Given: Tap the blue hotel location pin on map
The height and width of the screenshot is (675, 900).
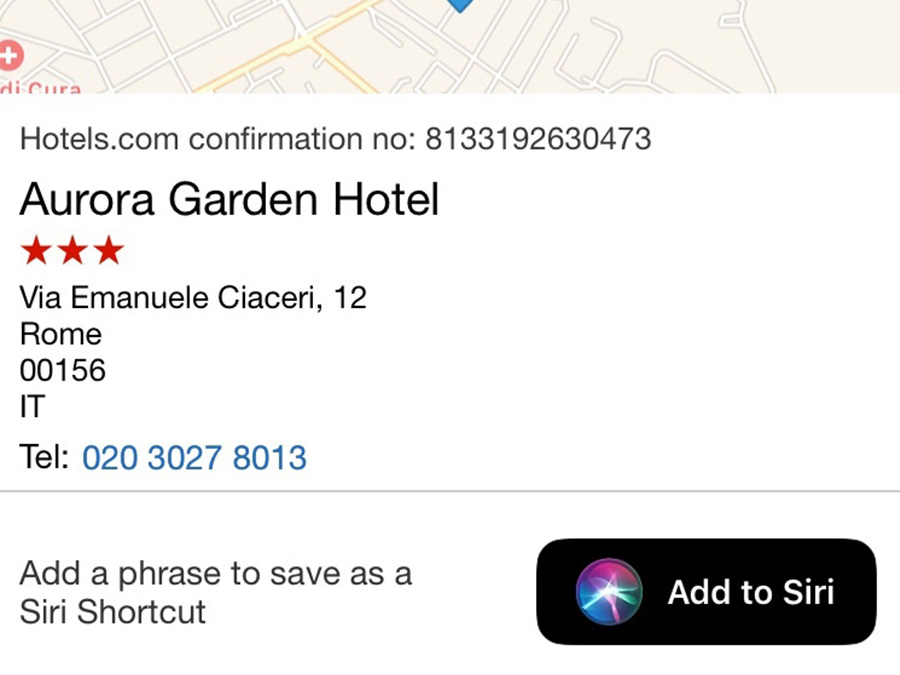Looking at the screenshot, I should 459,4.
